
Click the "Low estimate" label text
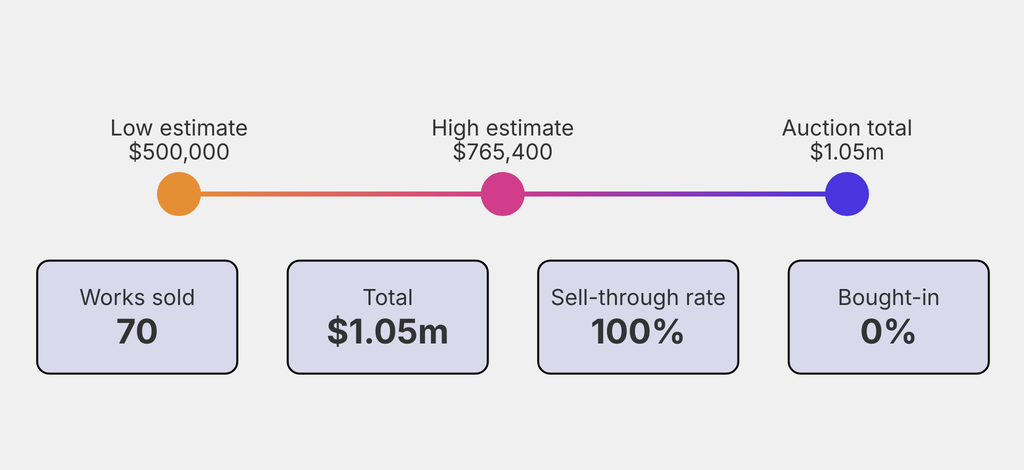click(179, 128)
